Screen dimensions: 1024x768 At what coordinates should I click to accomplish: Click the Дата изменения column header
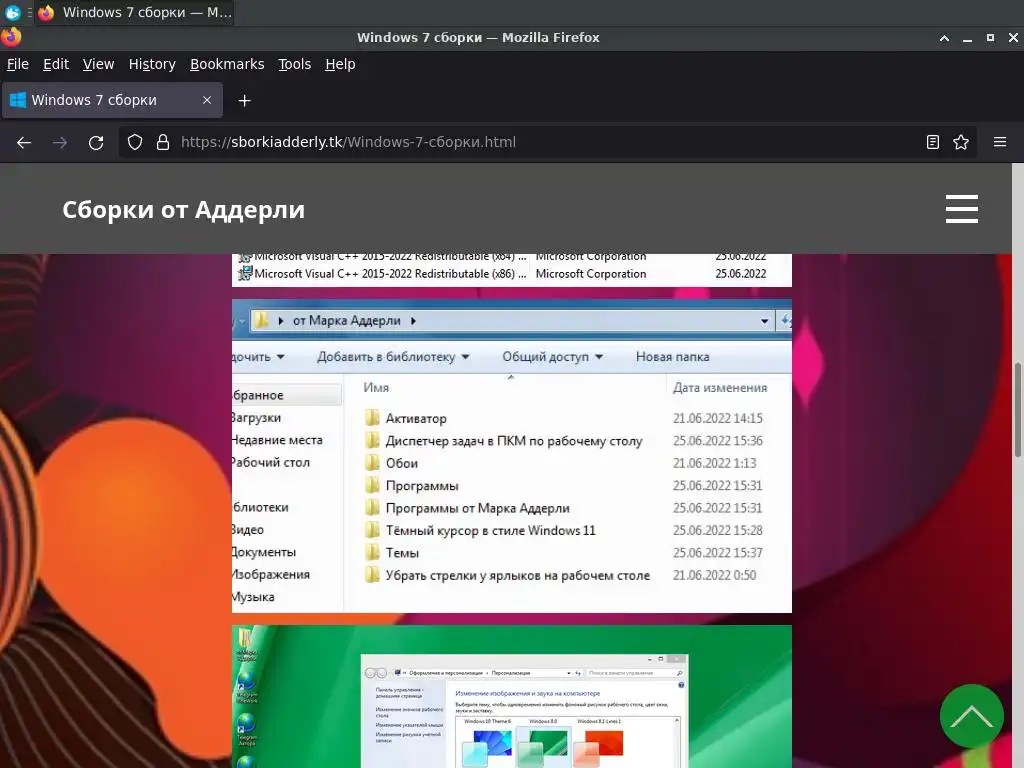click(720, 387)
